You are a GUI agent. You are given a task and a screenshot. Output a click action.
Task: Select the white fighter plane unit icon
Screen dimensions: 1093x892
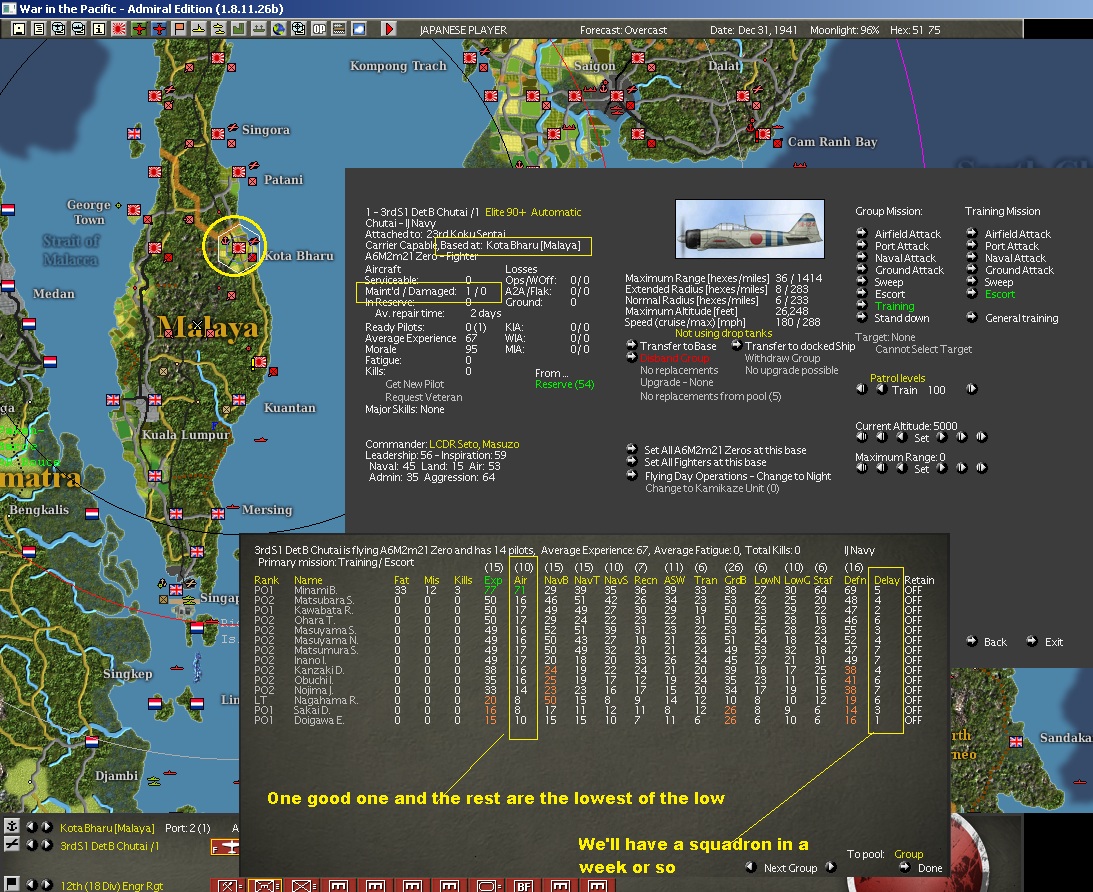(225, 847)
